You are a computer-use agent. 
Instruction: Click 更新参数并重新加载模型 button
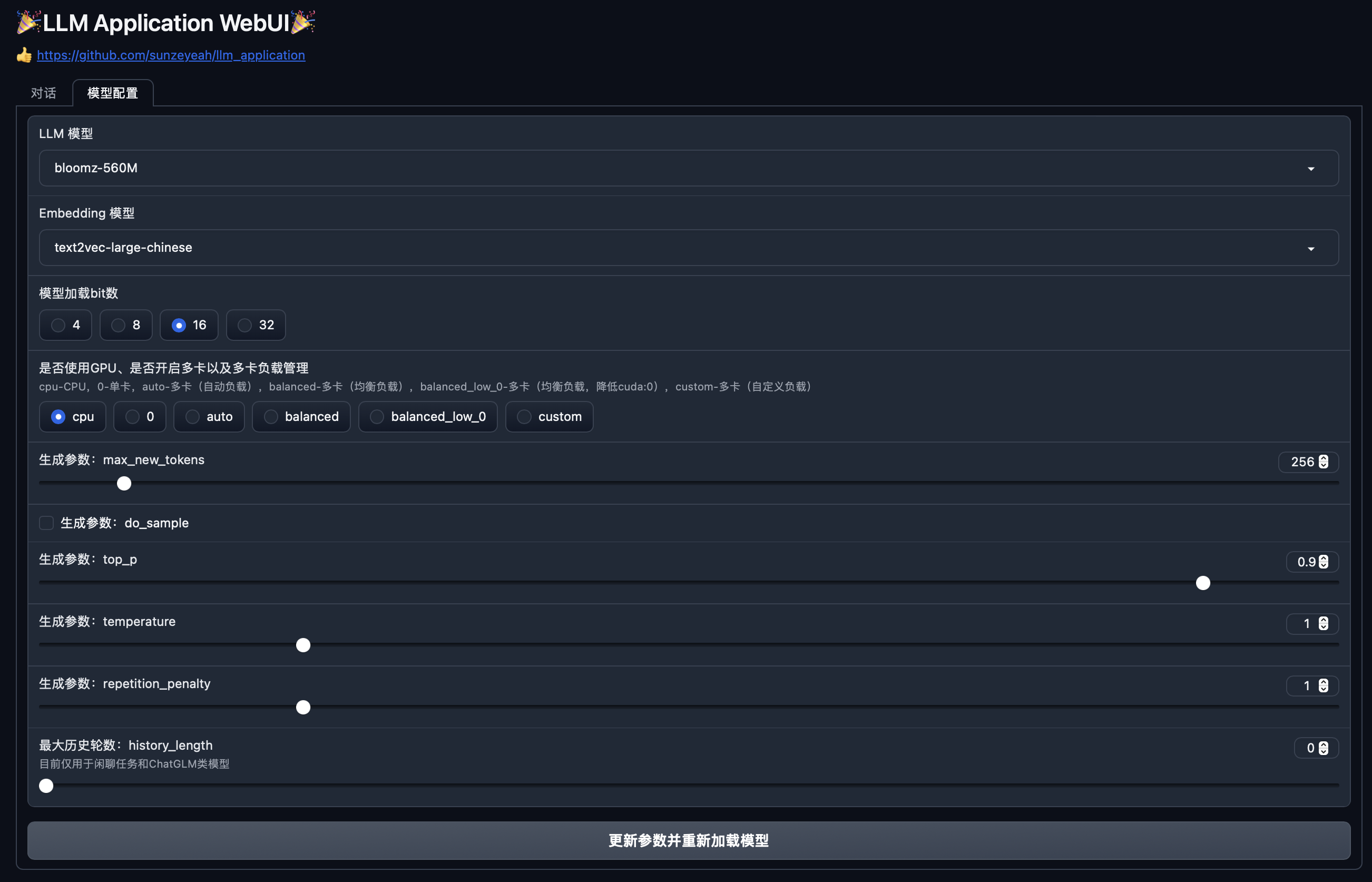[688, 840]
